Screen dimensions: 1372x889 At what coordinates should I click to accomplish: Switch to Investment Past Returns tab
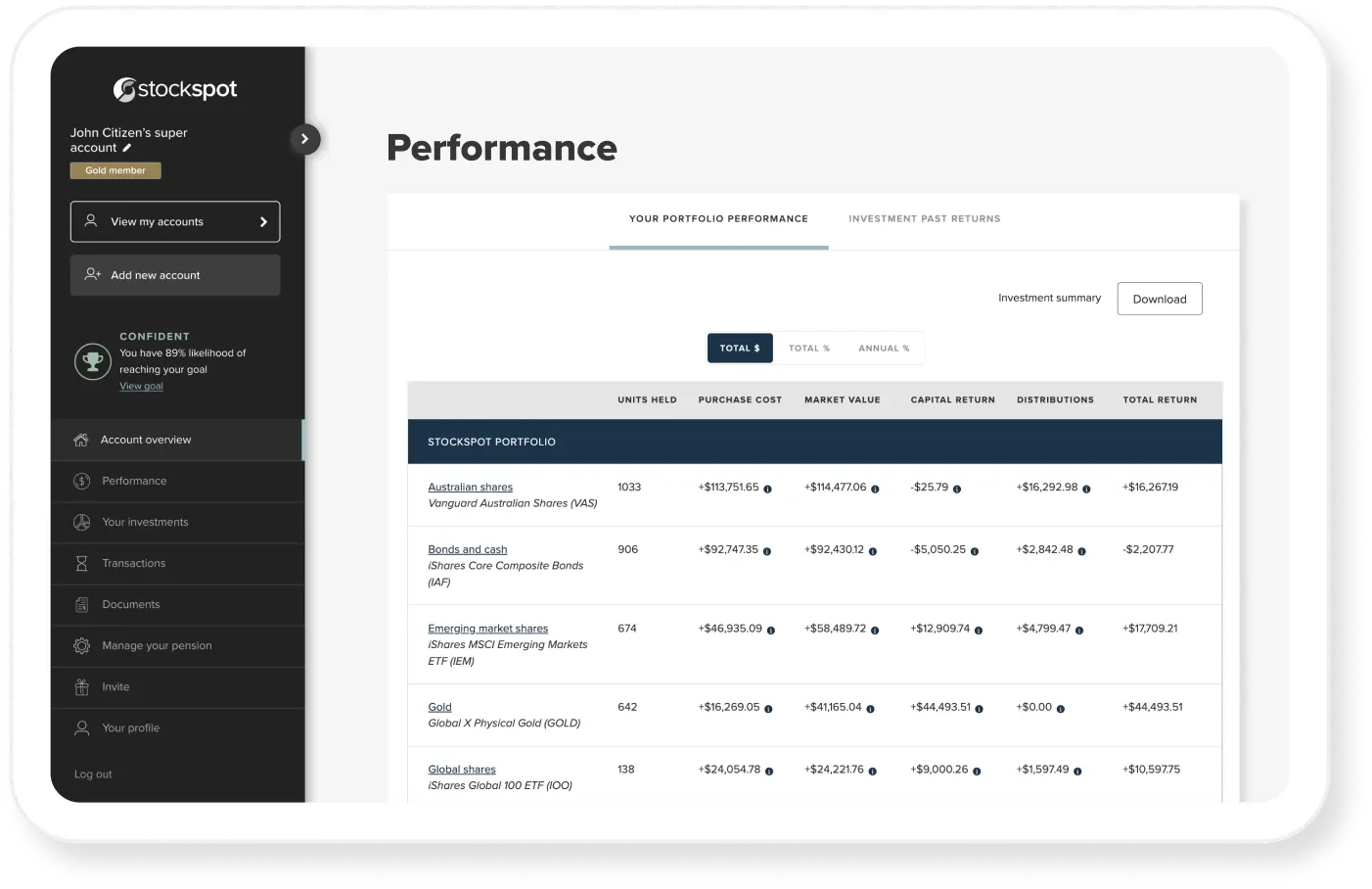tap(924, 218)
